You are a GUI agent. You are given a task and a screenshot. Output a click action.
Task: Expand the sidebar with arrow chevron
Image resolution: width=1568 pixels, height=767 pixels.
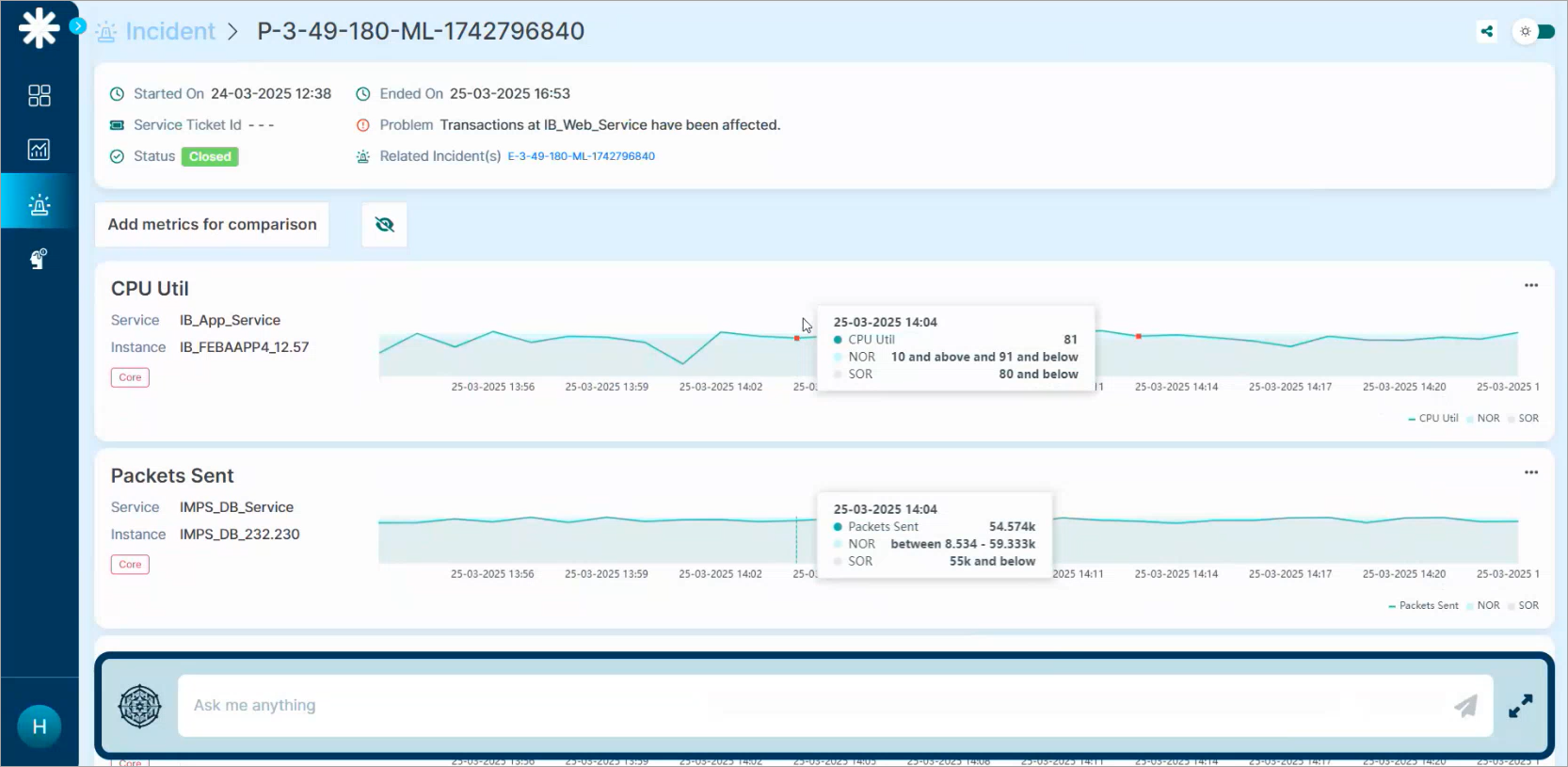(x=78, y=26)
